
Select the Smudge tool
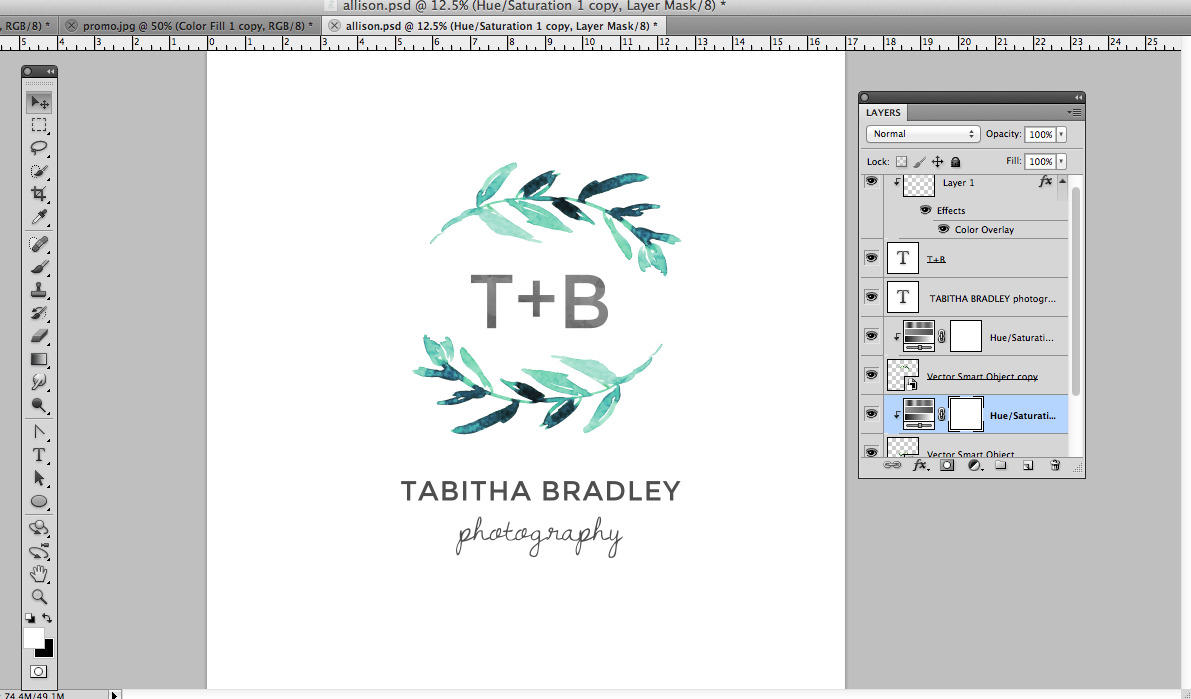click(x=39, y=382)
